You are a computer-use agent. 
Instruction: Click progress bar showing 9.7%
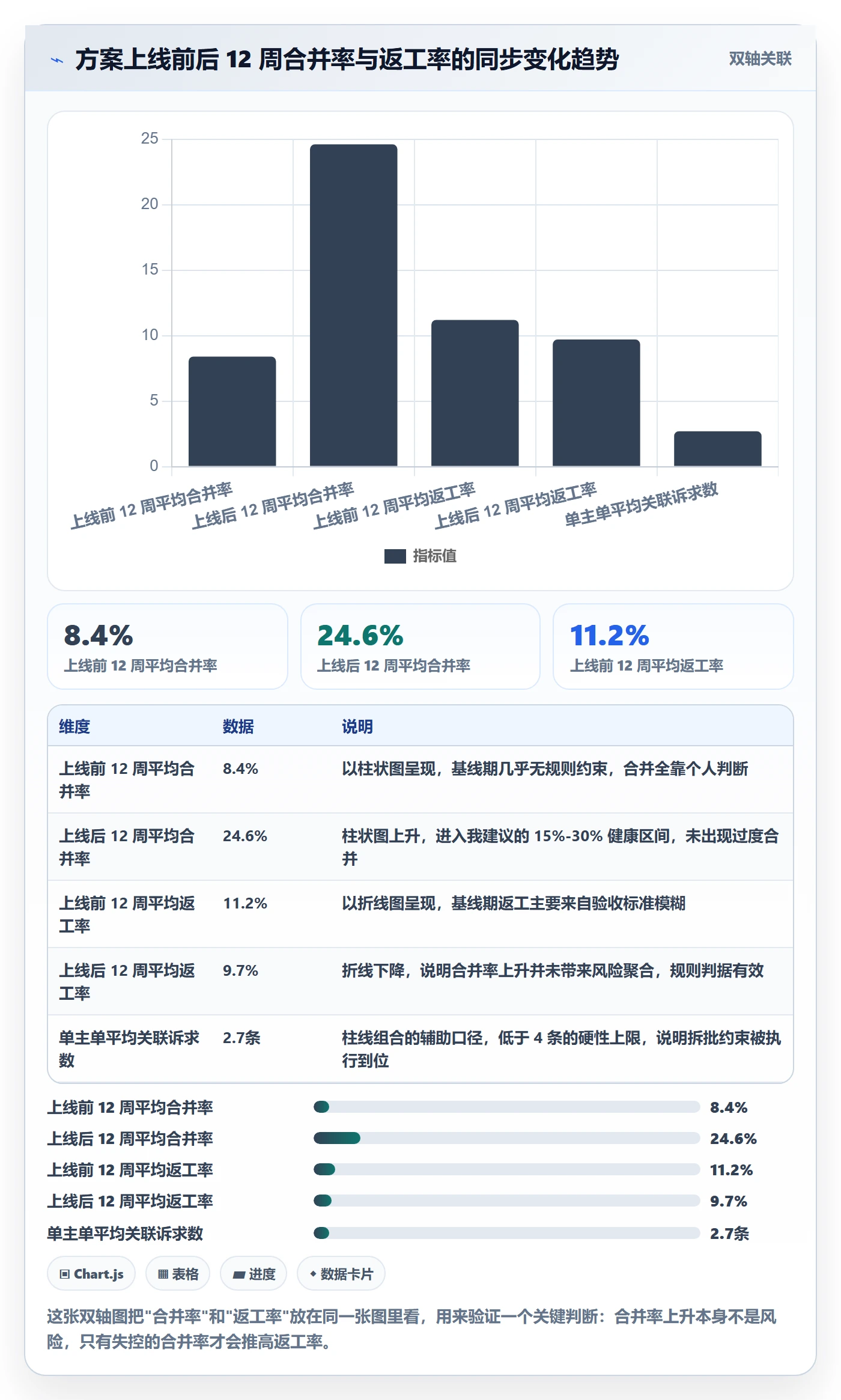pyautogui.click(x=506, y=1201)
